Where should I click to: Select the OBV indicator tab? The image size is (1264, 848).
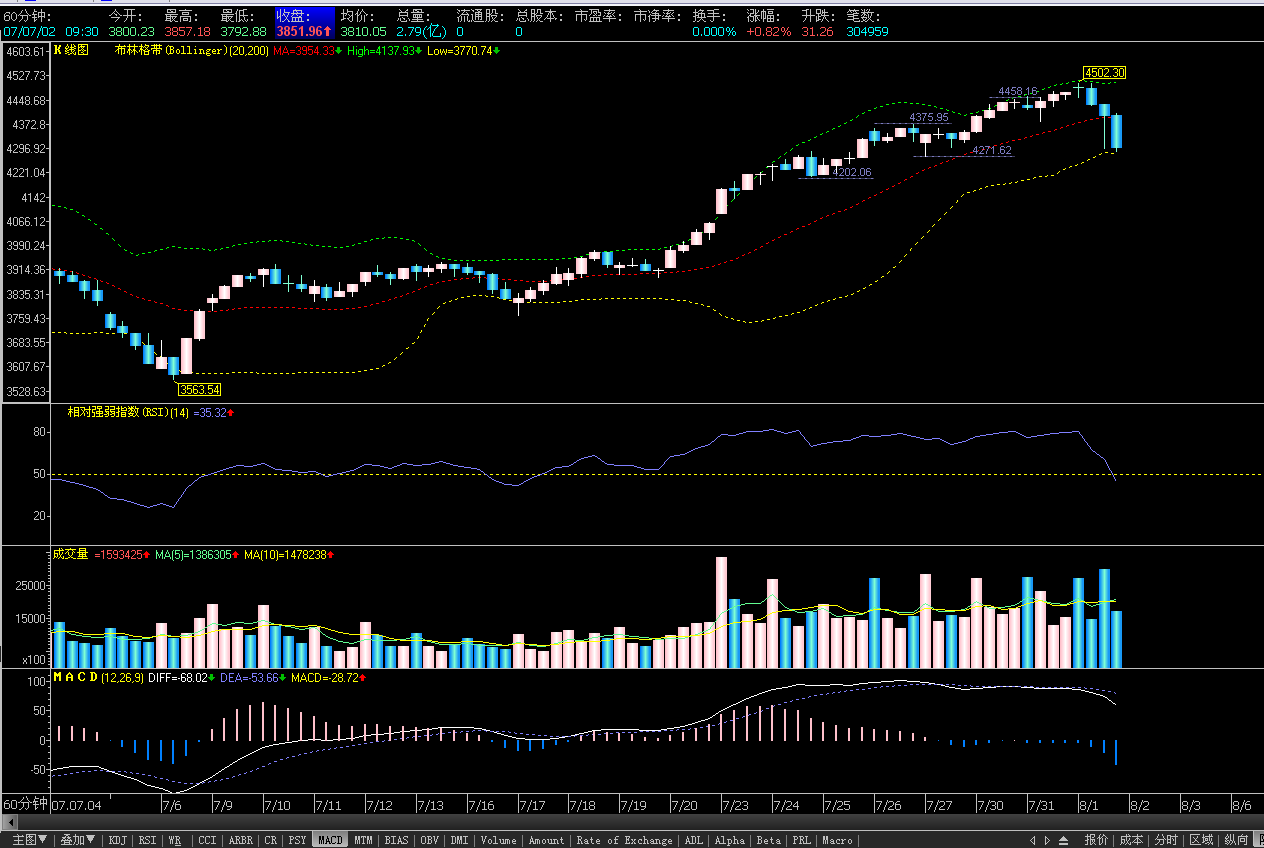(x=429, y=841)
